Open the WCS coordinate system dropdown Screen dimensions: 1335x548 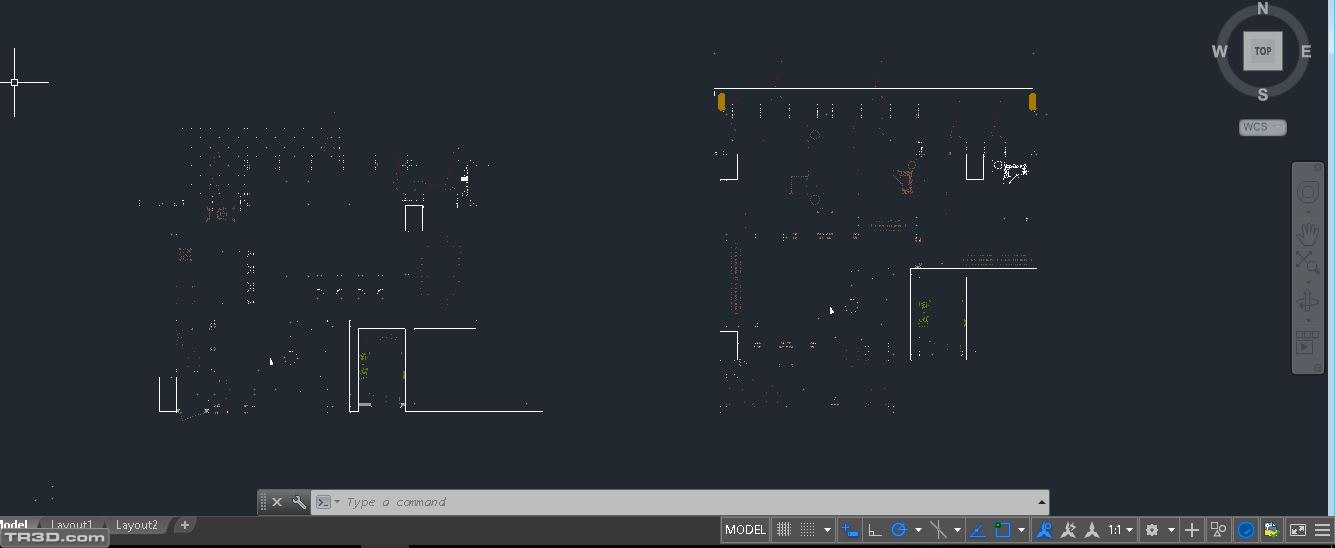coord(1262,127)
